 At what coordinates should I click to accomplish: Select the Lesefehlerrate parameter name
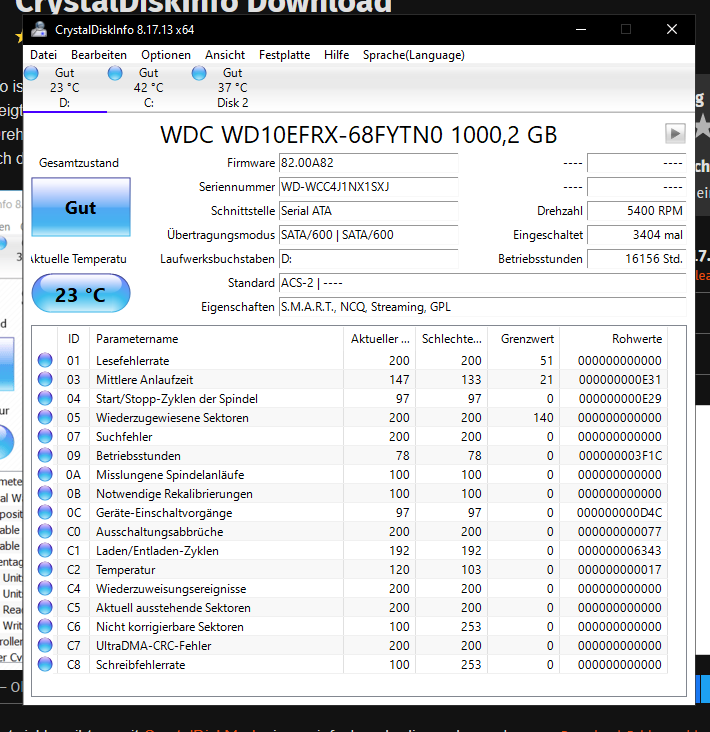(x=133, y=361)
